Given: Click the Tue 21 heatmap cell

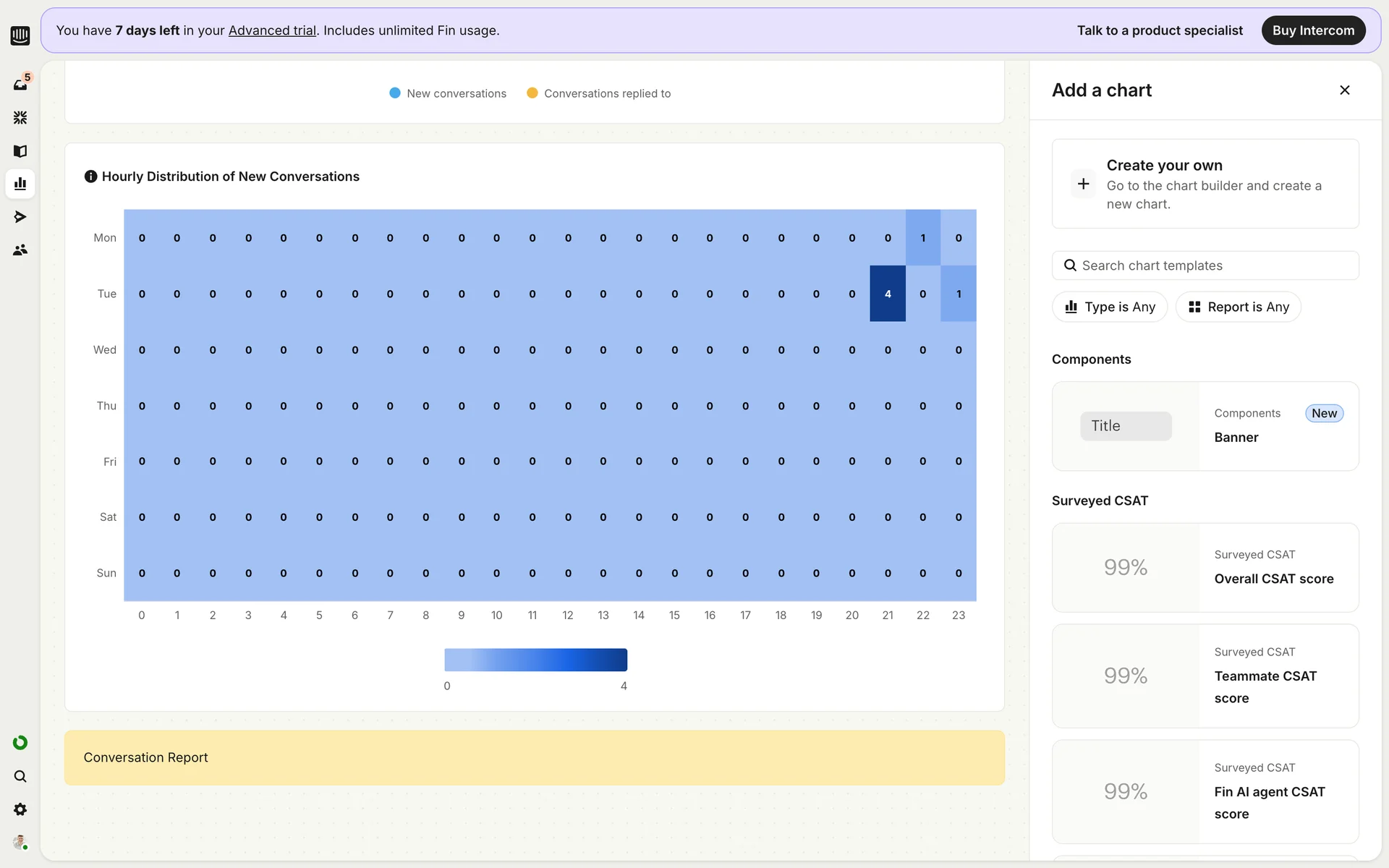Looking at the screenshot, I should click(888, 294).
